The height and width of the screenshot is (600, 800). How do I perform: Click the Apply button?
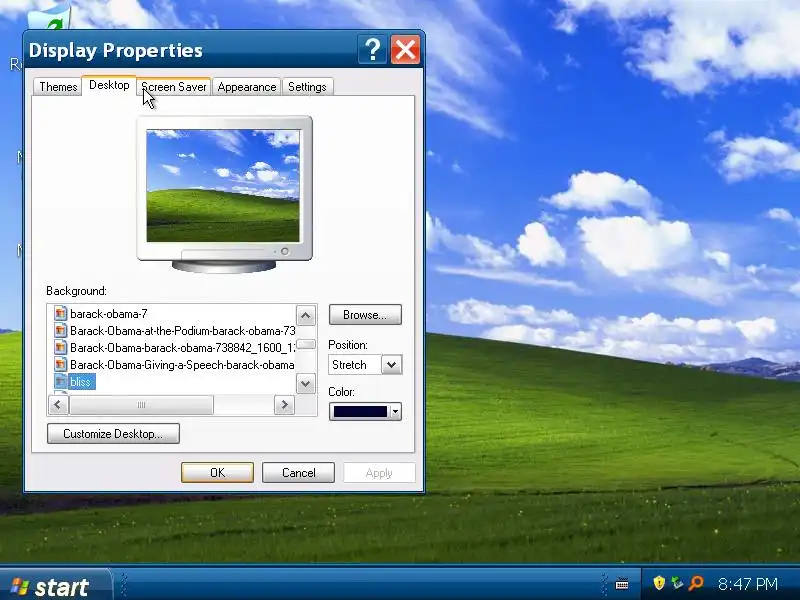click(379, 472)
